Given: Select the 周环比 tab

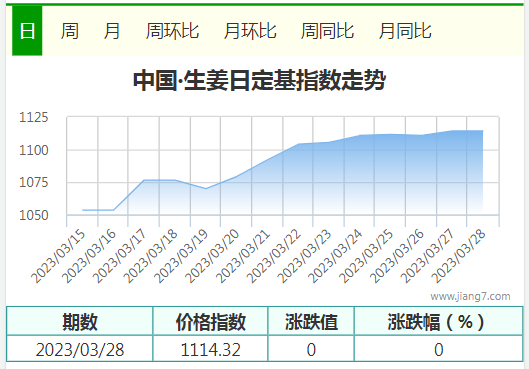Looking at the screenshot, I should pyautogui.click(x=172, y=31).
